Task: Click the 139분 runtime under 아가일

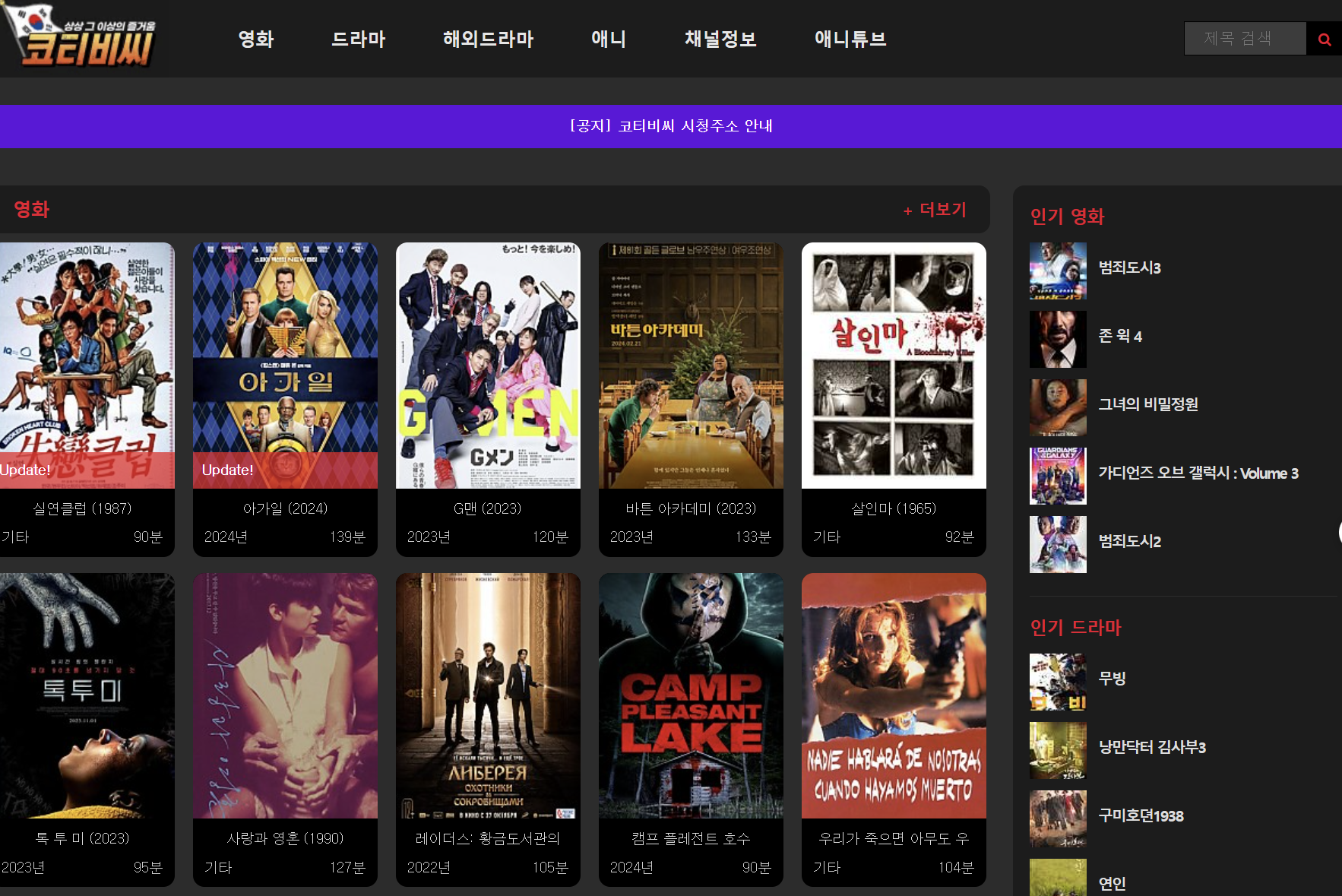Action: [347, 537]
